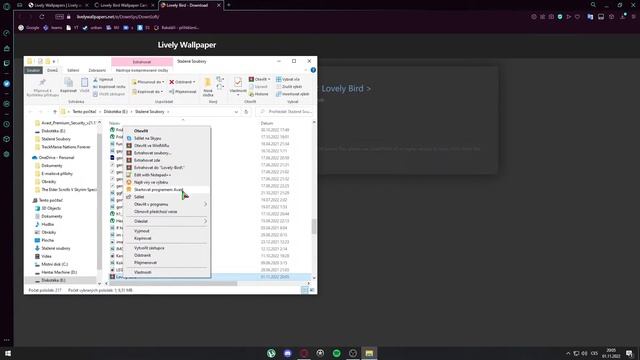Expand 'Otevřít v programu' submenu arrow
The height and width of the screenshot is (360, 640).
point(205,204)
